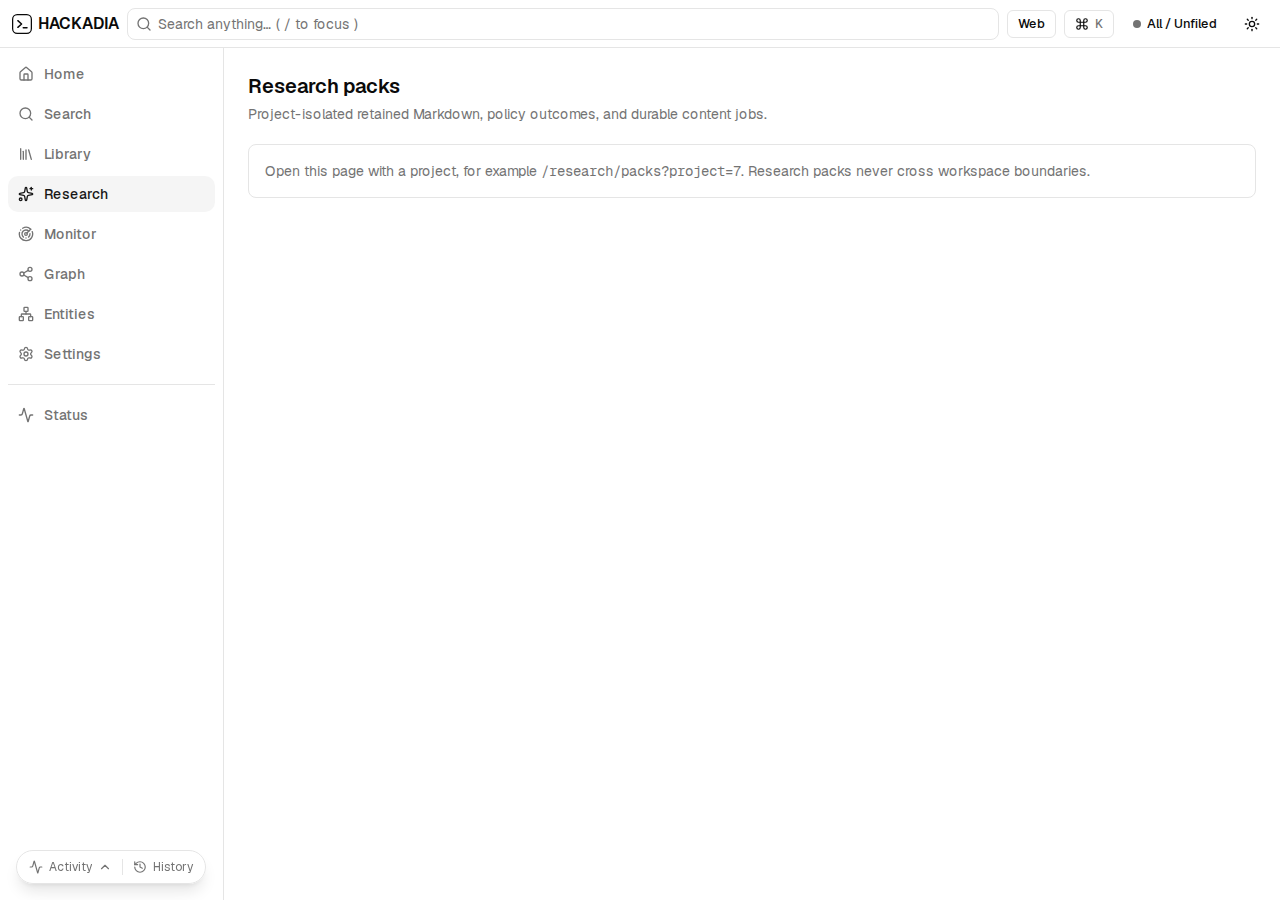Click the Library books icon
Screen dimensions: 1280x900
click(26, 154)
